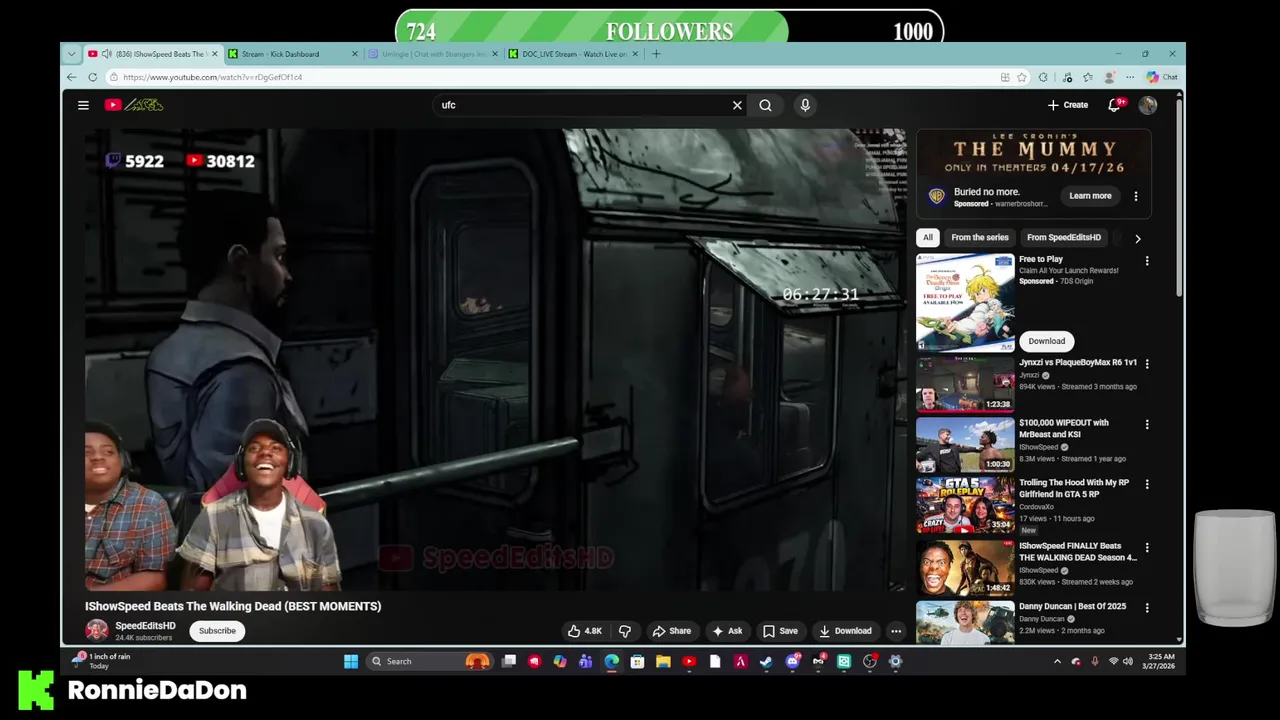
Task: Open $100,000 WIPEOUT with MrBeast thumbnail
Action: (x=965, y=444)
